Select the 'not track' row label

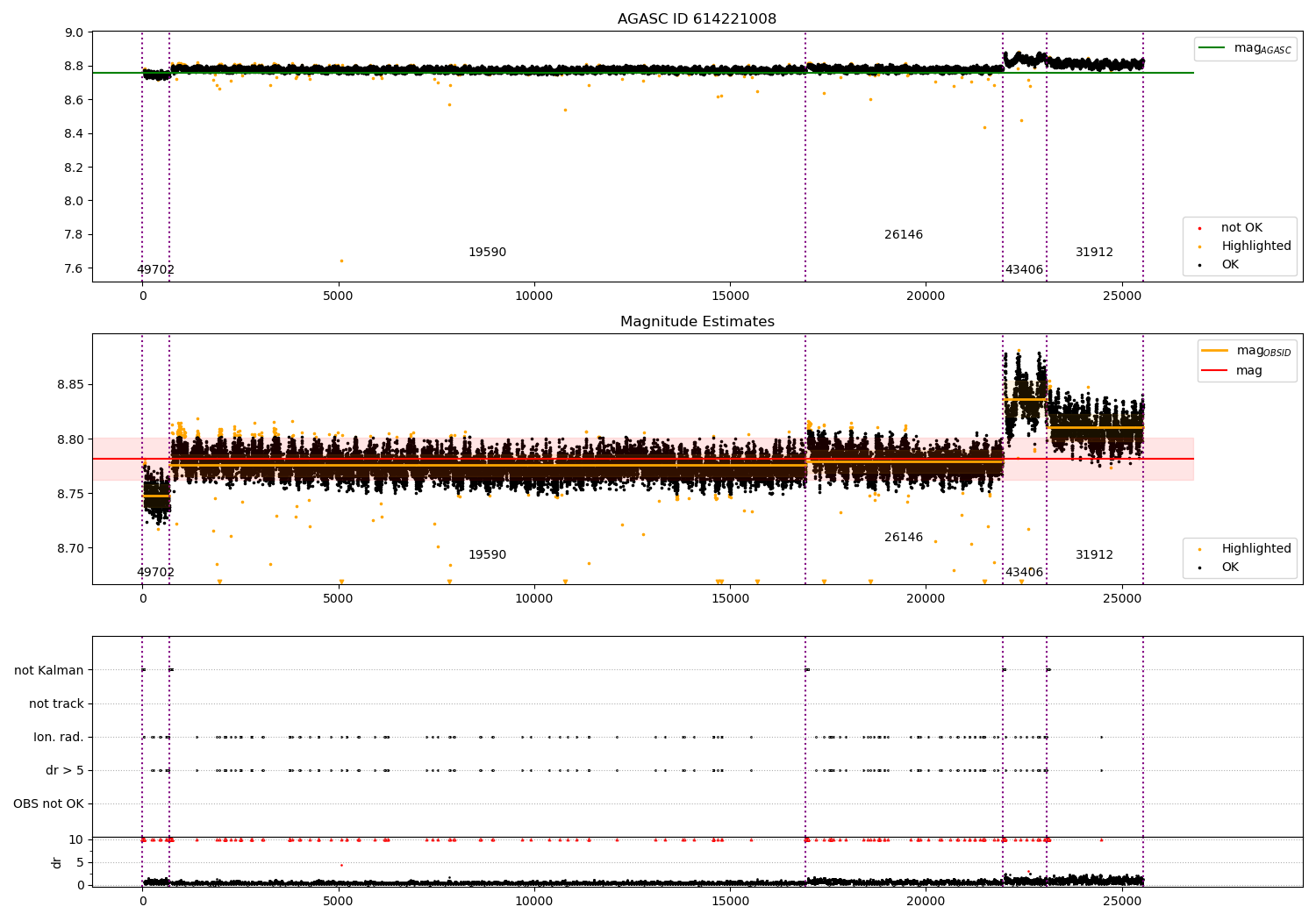56,704
